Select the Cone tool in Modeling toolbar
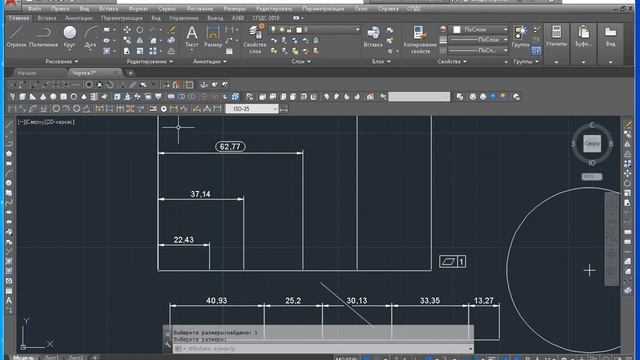This screenshot has width=640, height=360. point(43,97)
